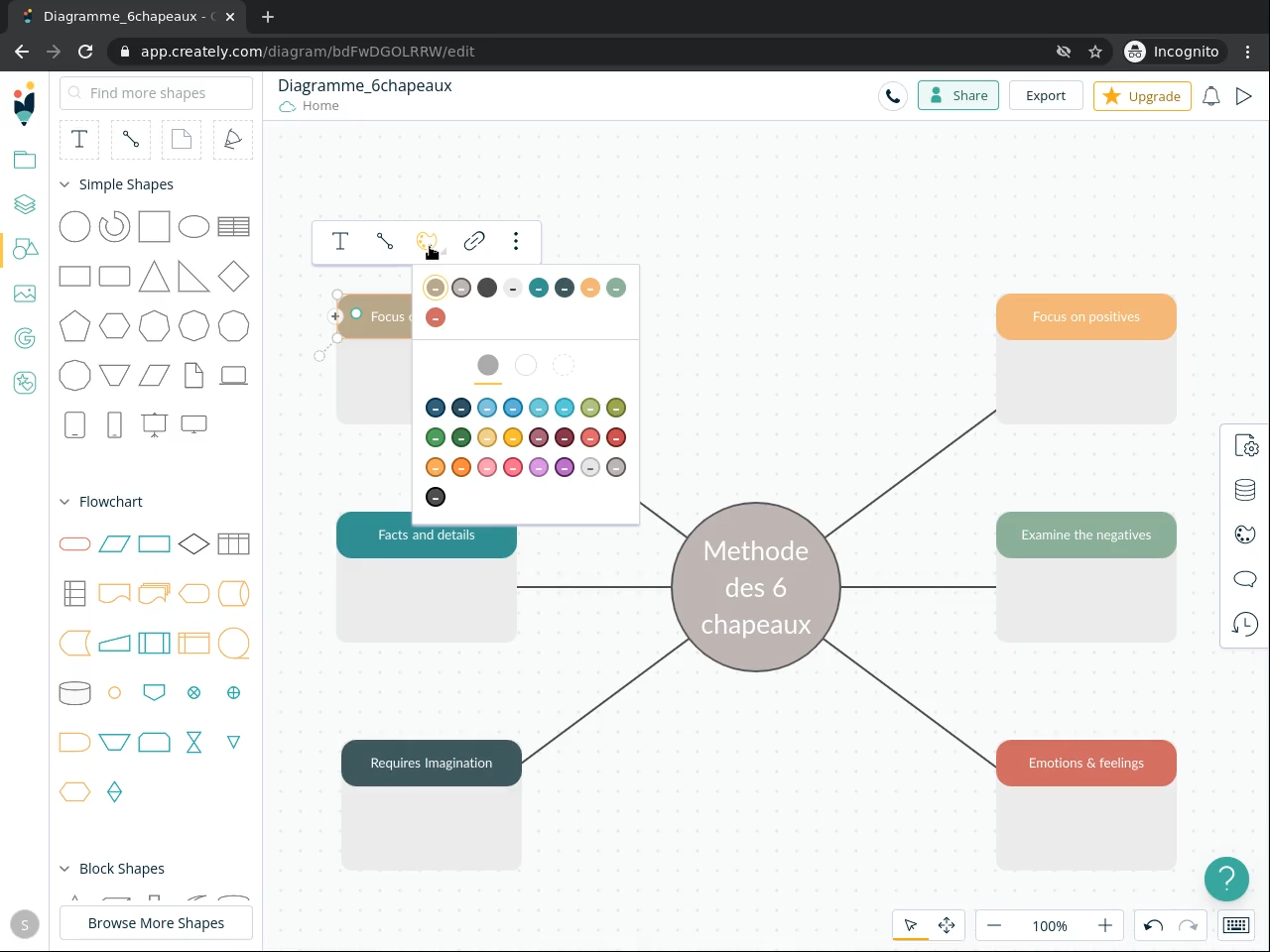
Task: Open keyboard shortcuts icon
Action: pos(1236,925)
